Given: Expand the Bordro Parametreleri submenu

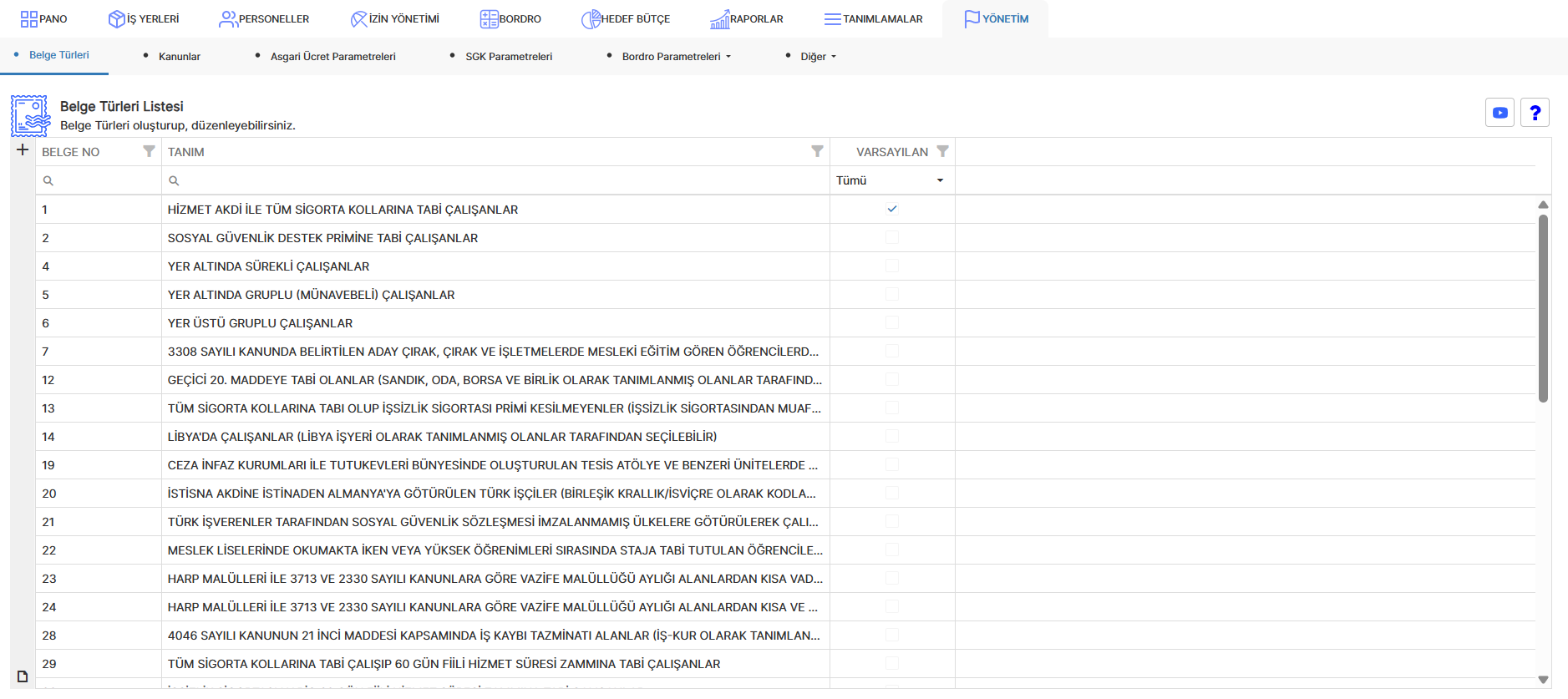Looking at the screenshot, I should 677,57.
